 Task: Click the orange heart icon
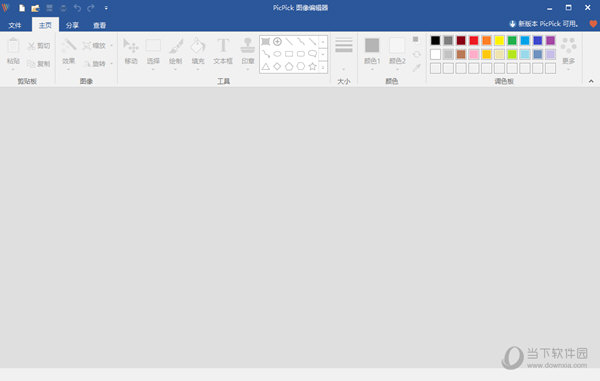[593, 24]
